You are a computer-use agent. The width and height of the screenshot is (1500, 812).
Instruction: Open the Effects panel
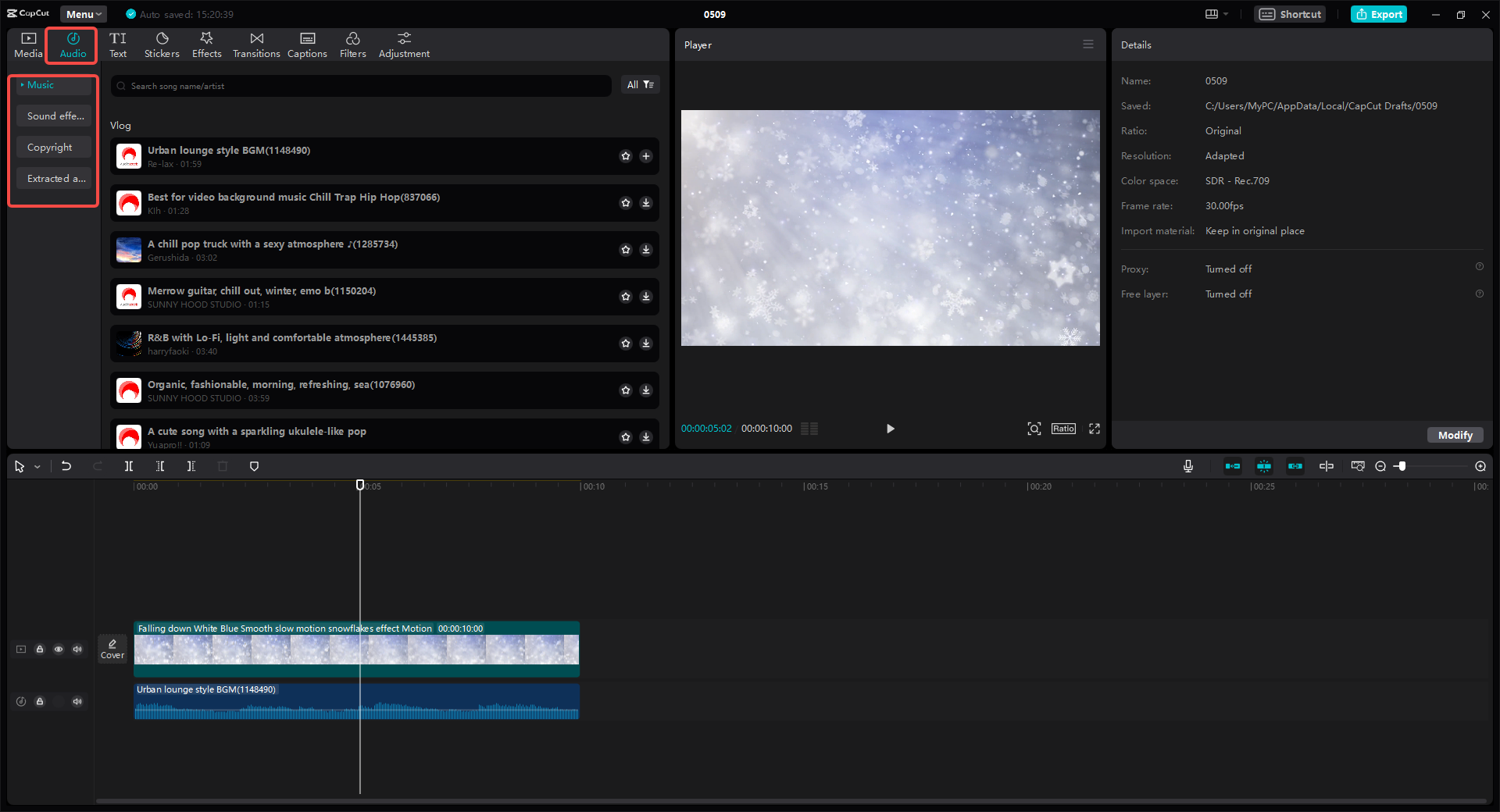(206, 44)
